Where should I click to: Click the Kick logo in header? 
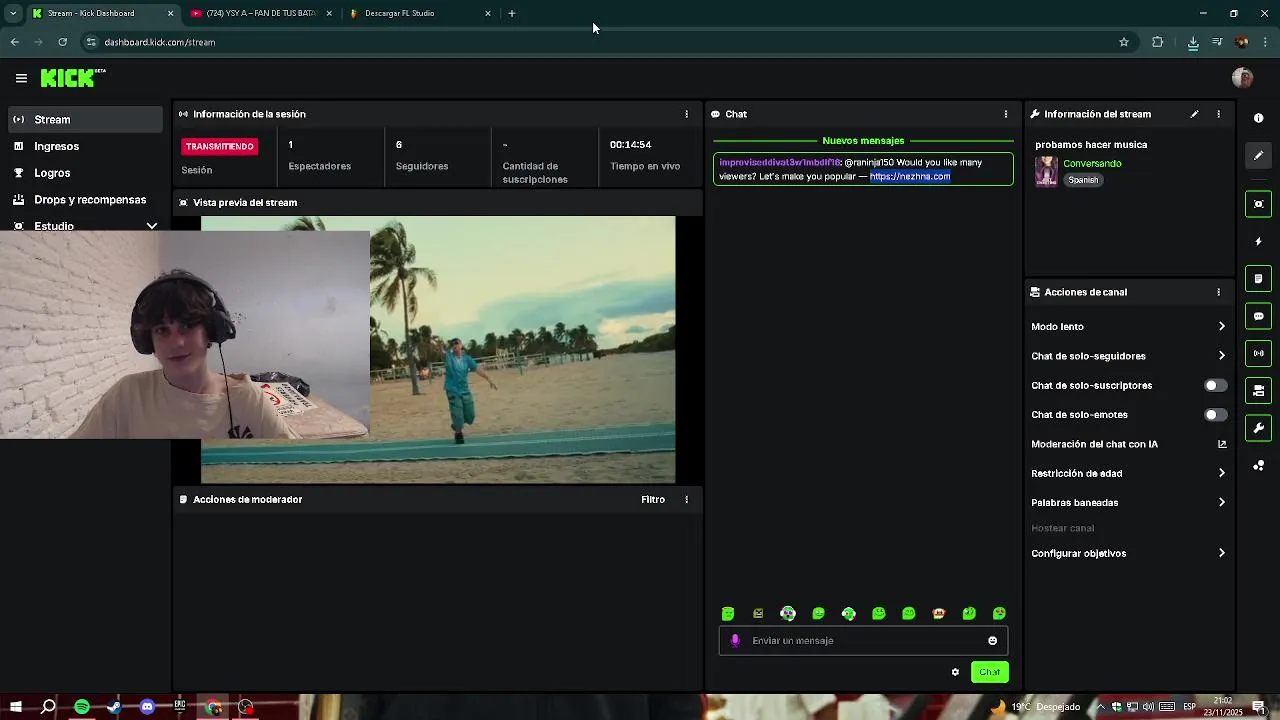[x=73, y=78]
